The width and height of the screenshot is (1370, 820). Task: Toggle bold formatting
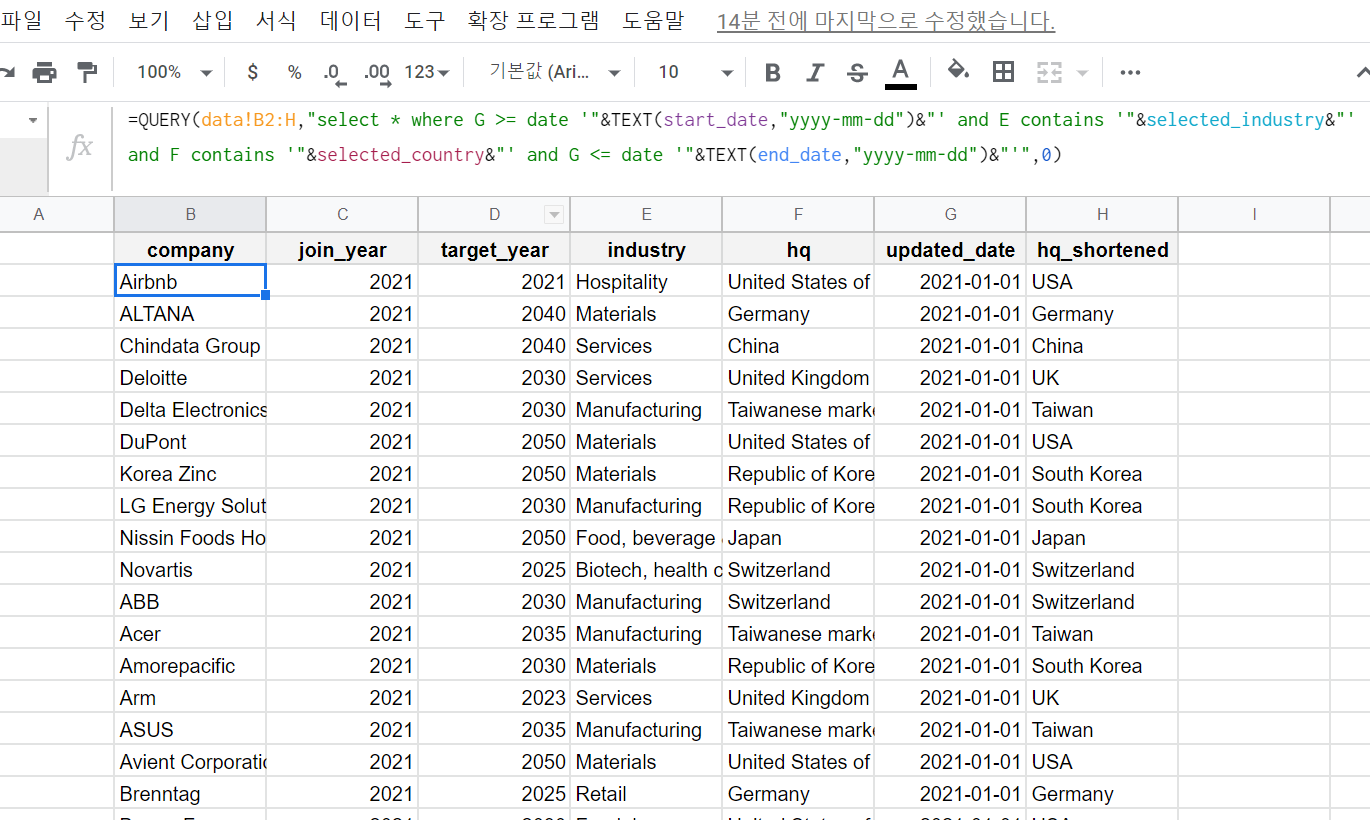click(x=772, y=72)
